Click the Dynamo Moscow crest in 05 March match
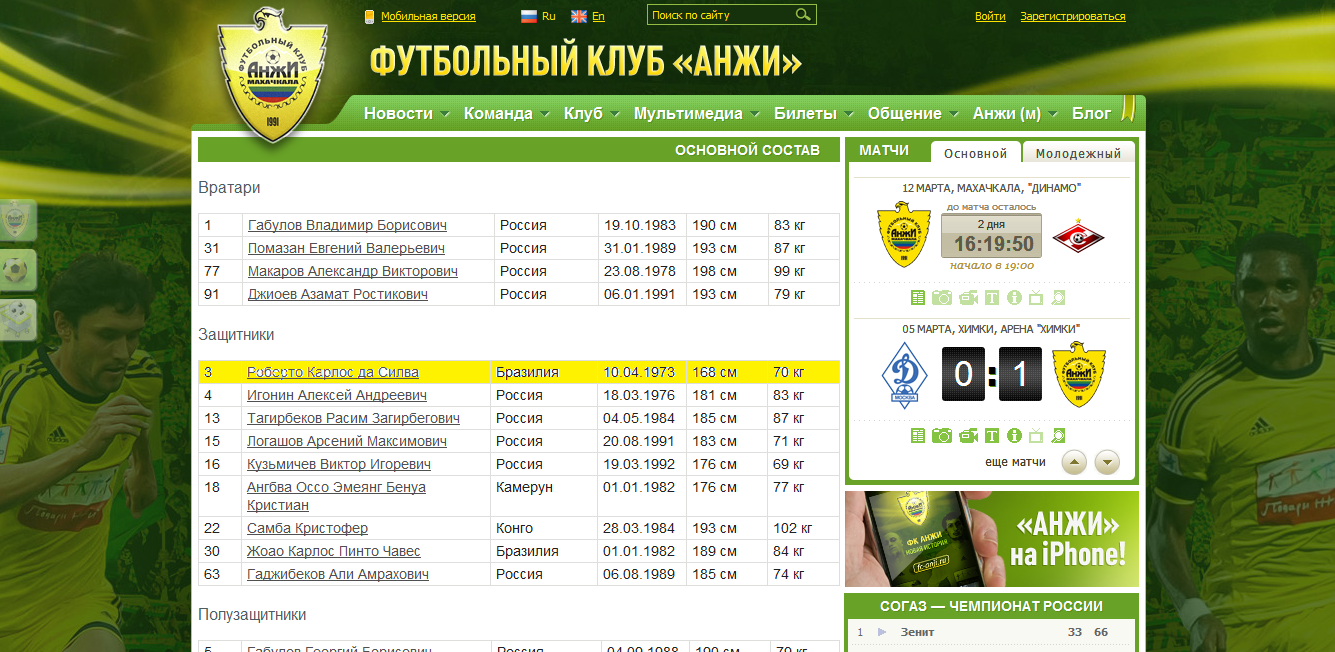 [x=905, y=375]
